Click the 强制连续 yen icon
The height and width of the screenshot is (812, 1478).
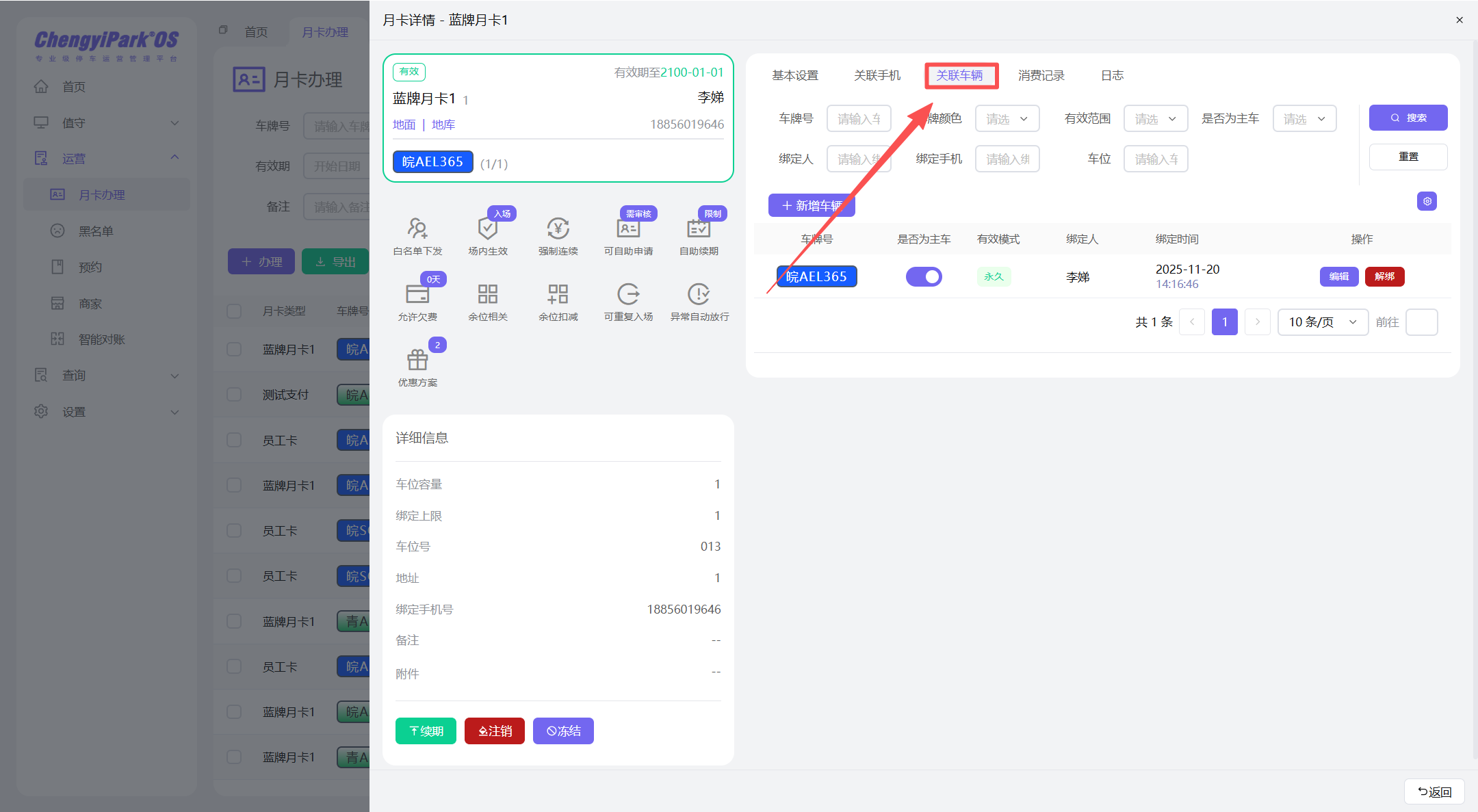(x=558, y=228)
